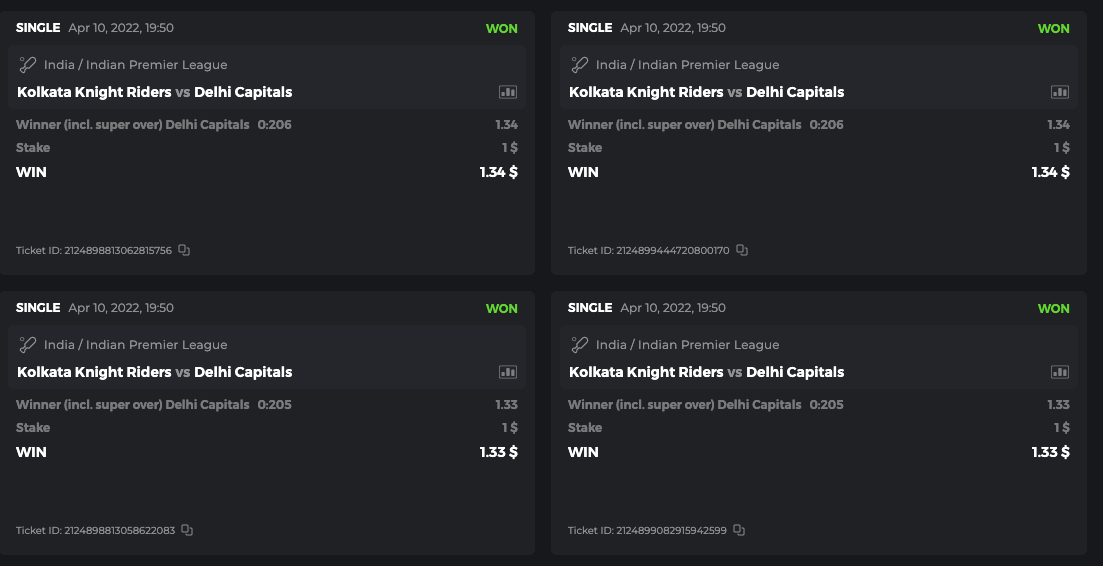This screenshot has height=566, width=1103.
Task: Open match statistics icon on ticket 2124899444720800170
Action: 1060,92
